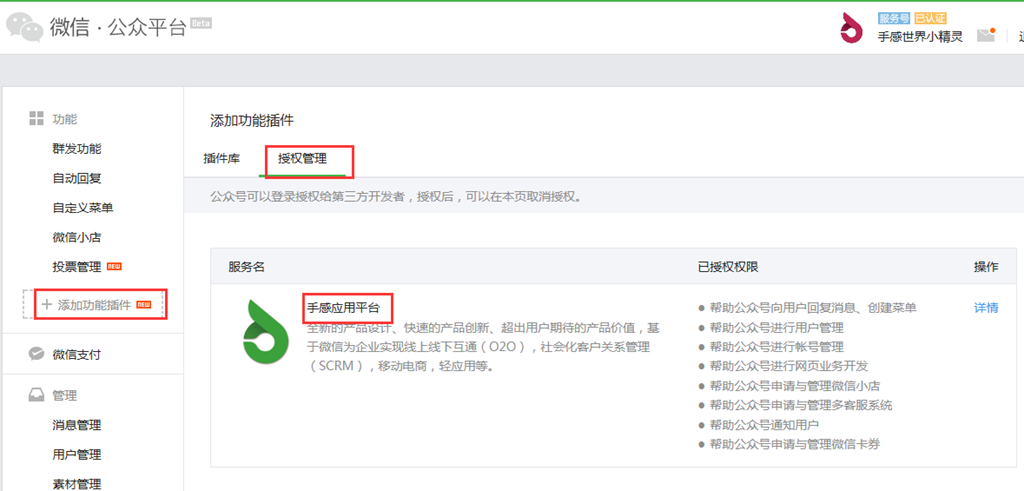1024x491 pixels.
Task: Open the 手感应用平台 service name
Action: (344, 308)
